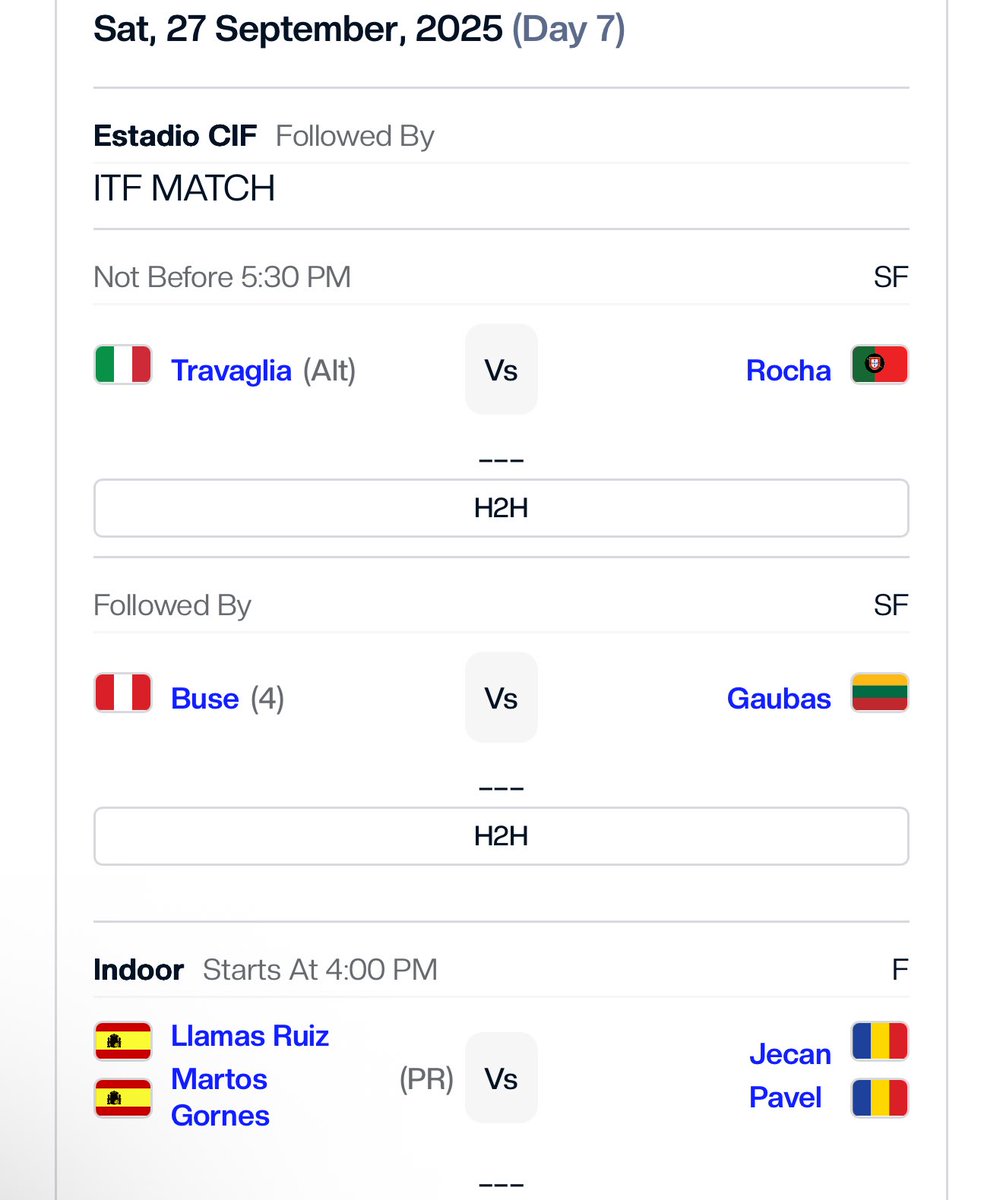Click Romania flag next to Pavel
The image size is (1003, 1200).
tap(880, 1098)
